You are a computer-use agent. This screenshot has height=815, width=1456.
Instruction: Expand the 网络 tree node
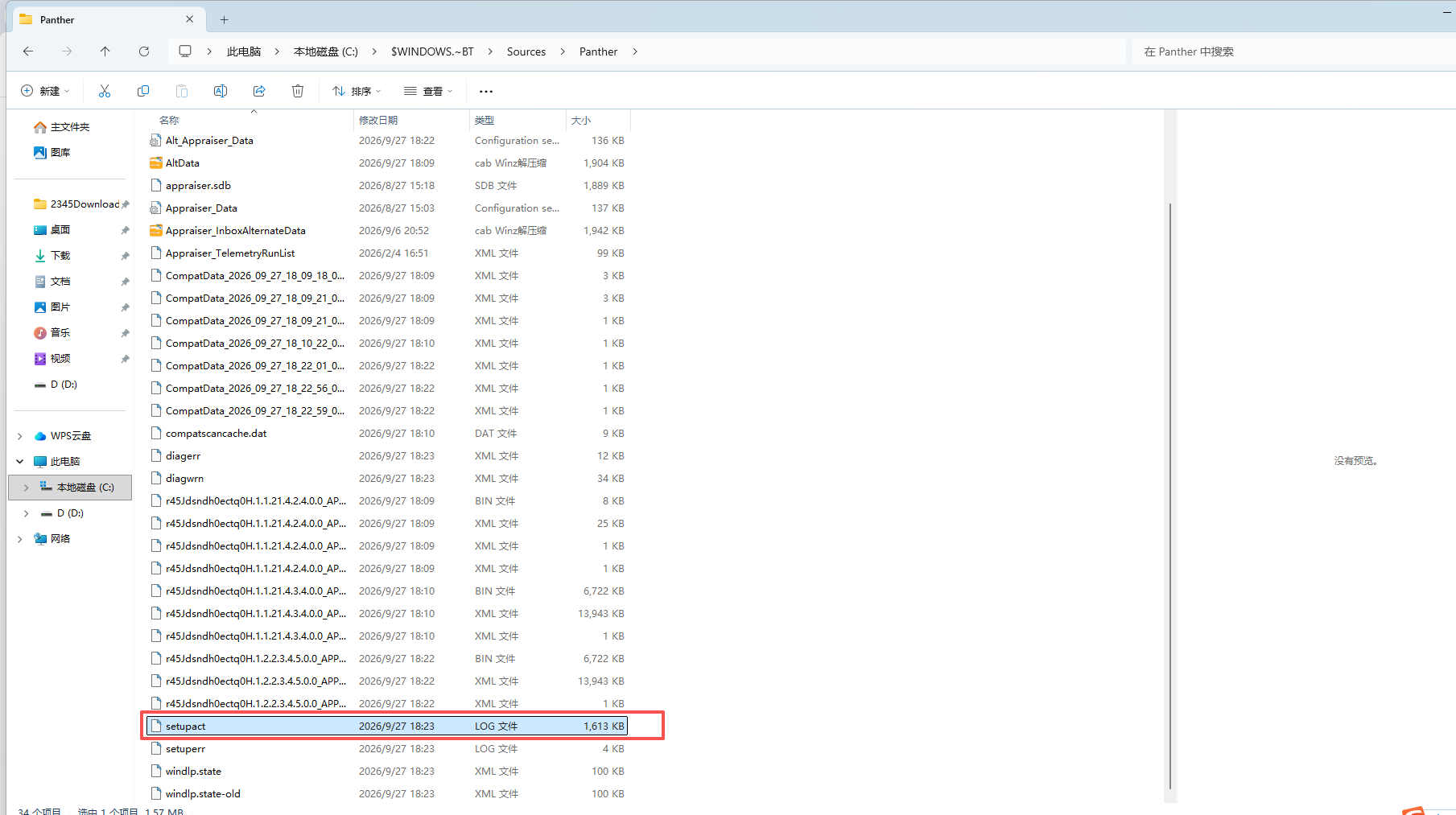tap(20, 539)
